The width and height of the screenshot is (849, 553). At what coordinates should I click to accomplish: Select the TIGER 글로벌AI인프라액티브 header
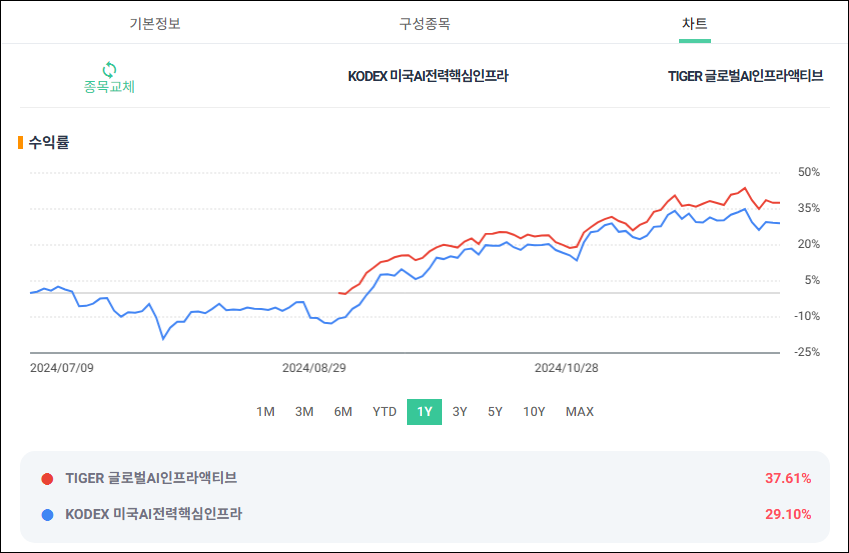(x=745, y=76)
